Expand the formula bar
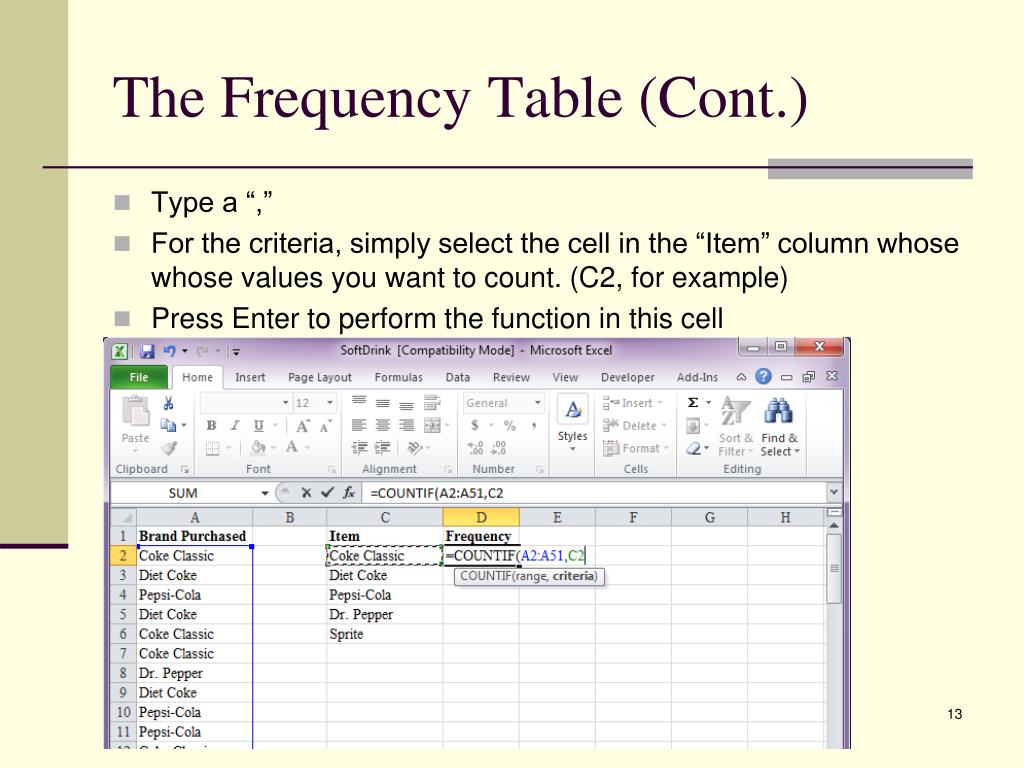This screenshot has height=768, width=1024. pyautogui.click(x=834, y=492)
